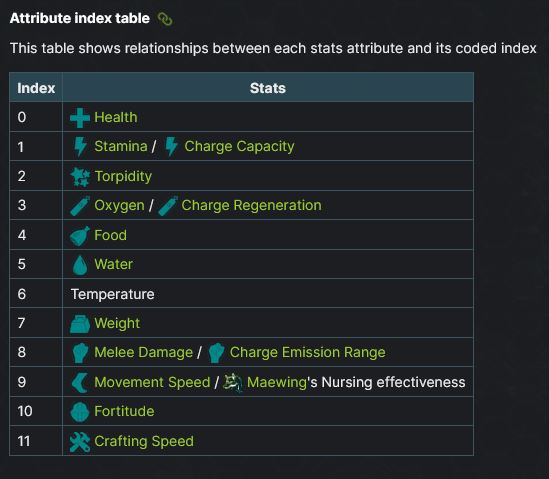Image resolution: width=549 pixels, height=479 pixels.
Task: Open the Stamina link
Action: (121, 146)
